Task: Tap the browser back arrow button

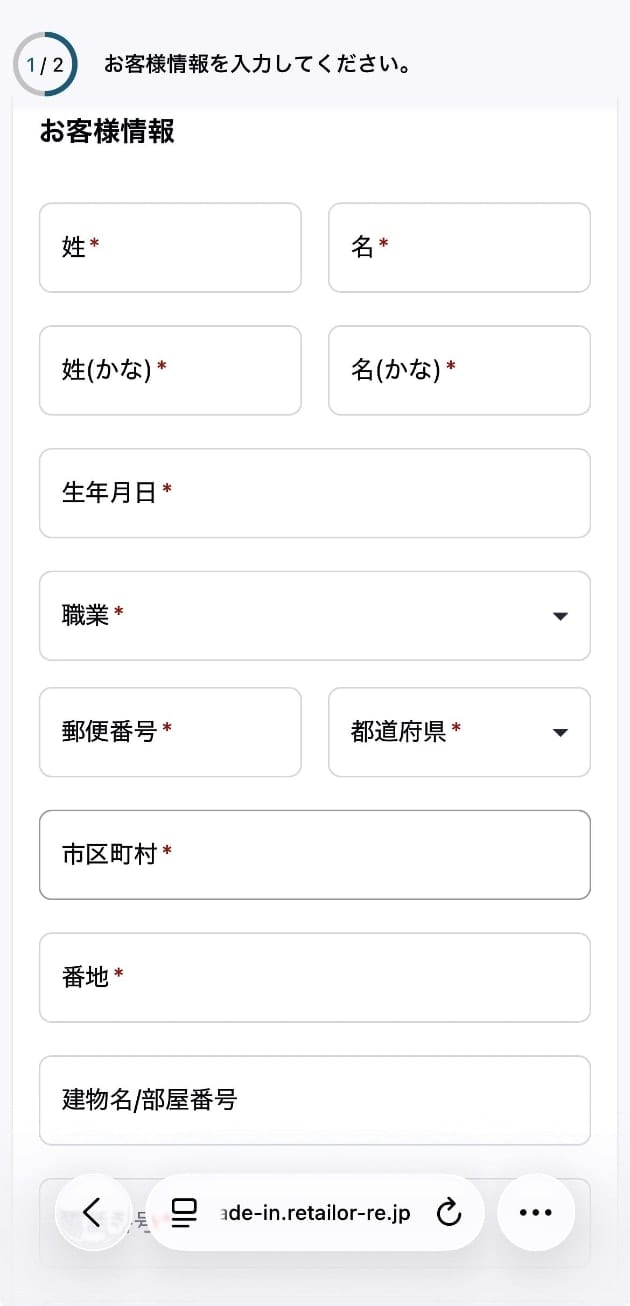Action: 93,1212
